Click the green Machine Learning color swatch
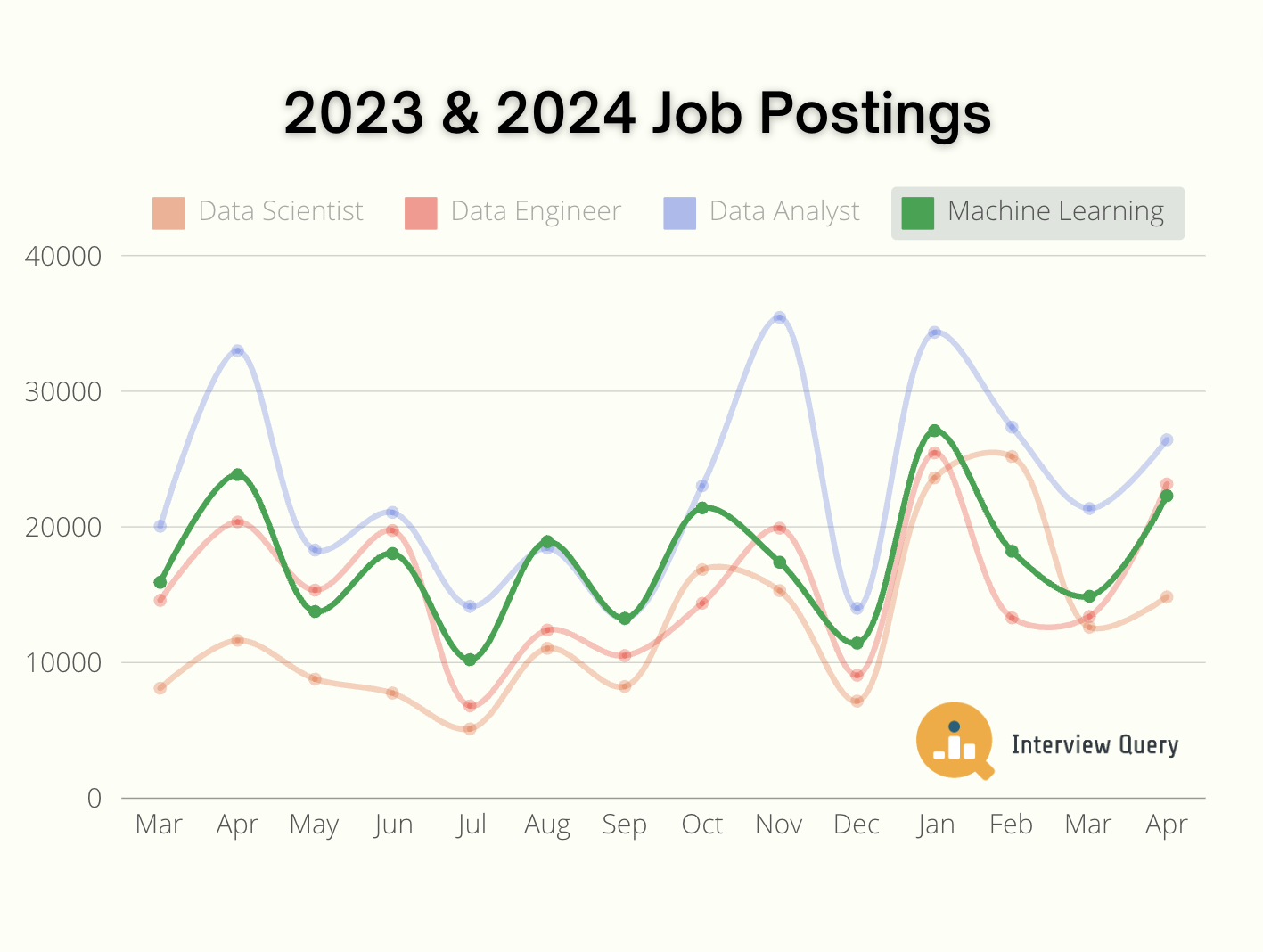 point(917,213)
